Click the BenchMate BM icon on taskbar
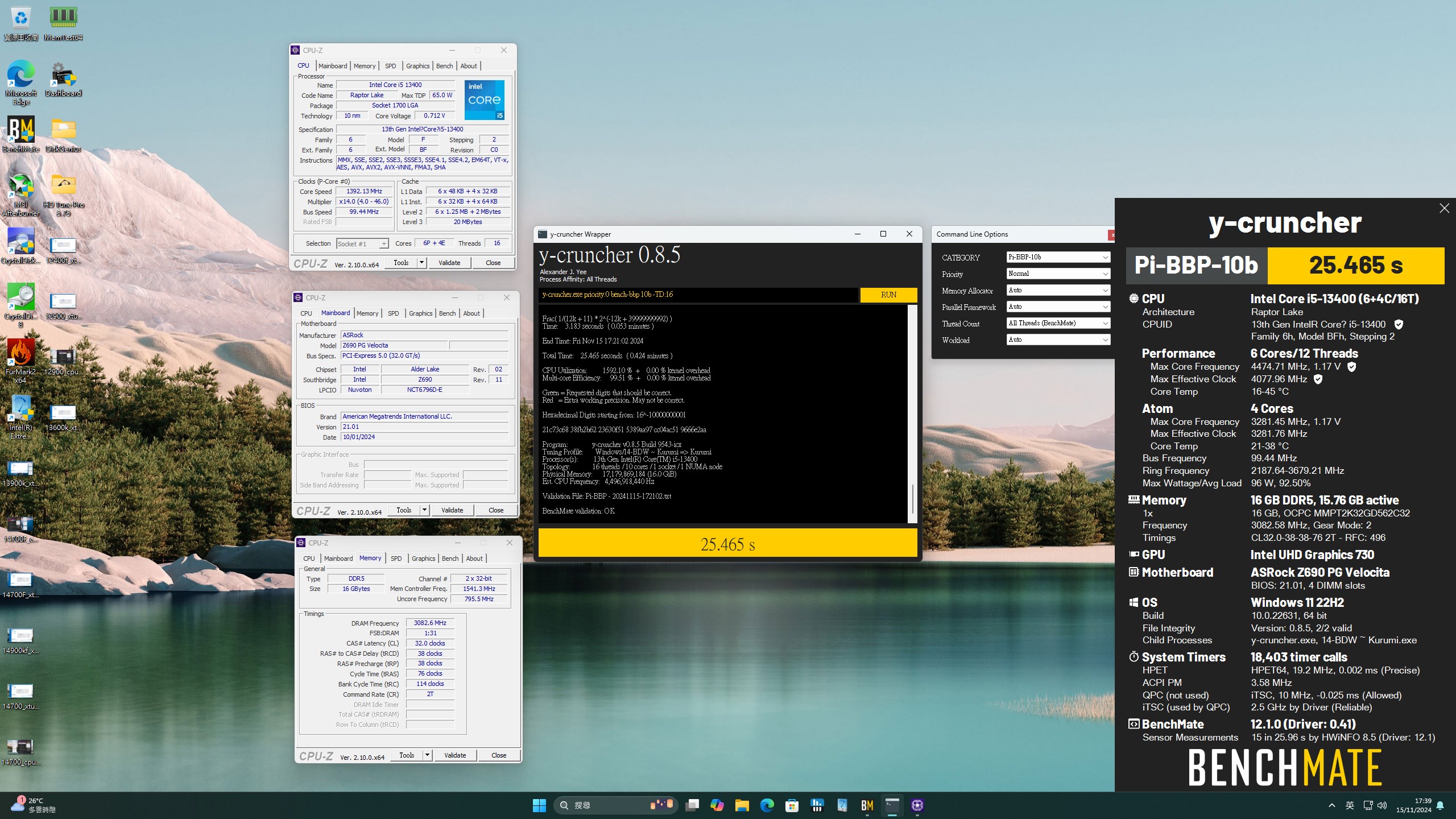The height and width of the screenshot is (819, 1456). (x=867, y=805)
